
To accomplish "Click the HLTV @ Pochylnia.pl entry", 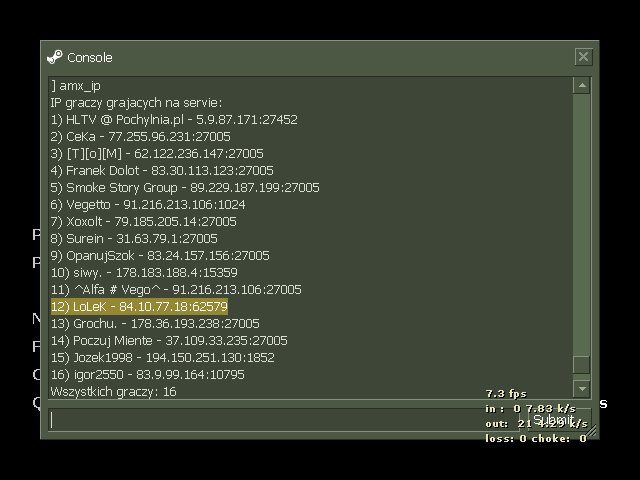I will pos(174,119).
